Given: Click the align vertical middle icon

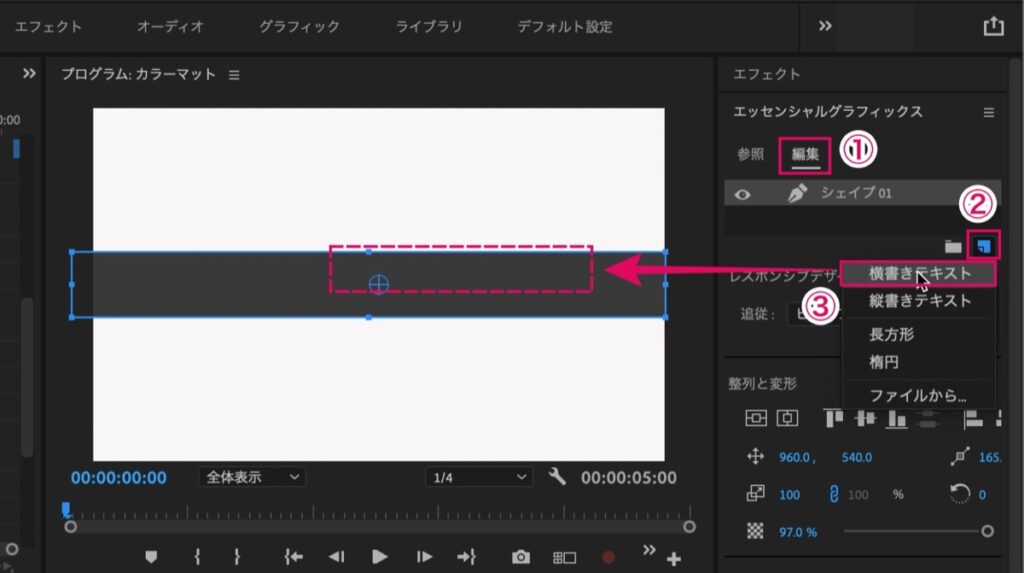Looking at the screenshot, I should pyautogui.click(x=865, y=418).
